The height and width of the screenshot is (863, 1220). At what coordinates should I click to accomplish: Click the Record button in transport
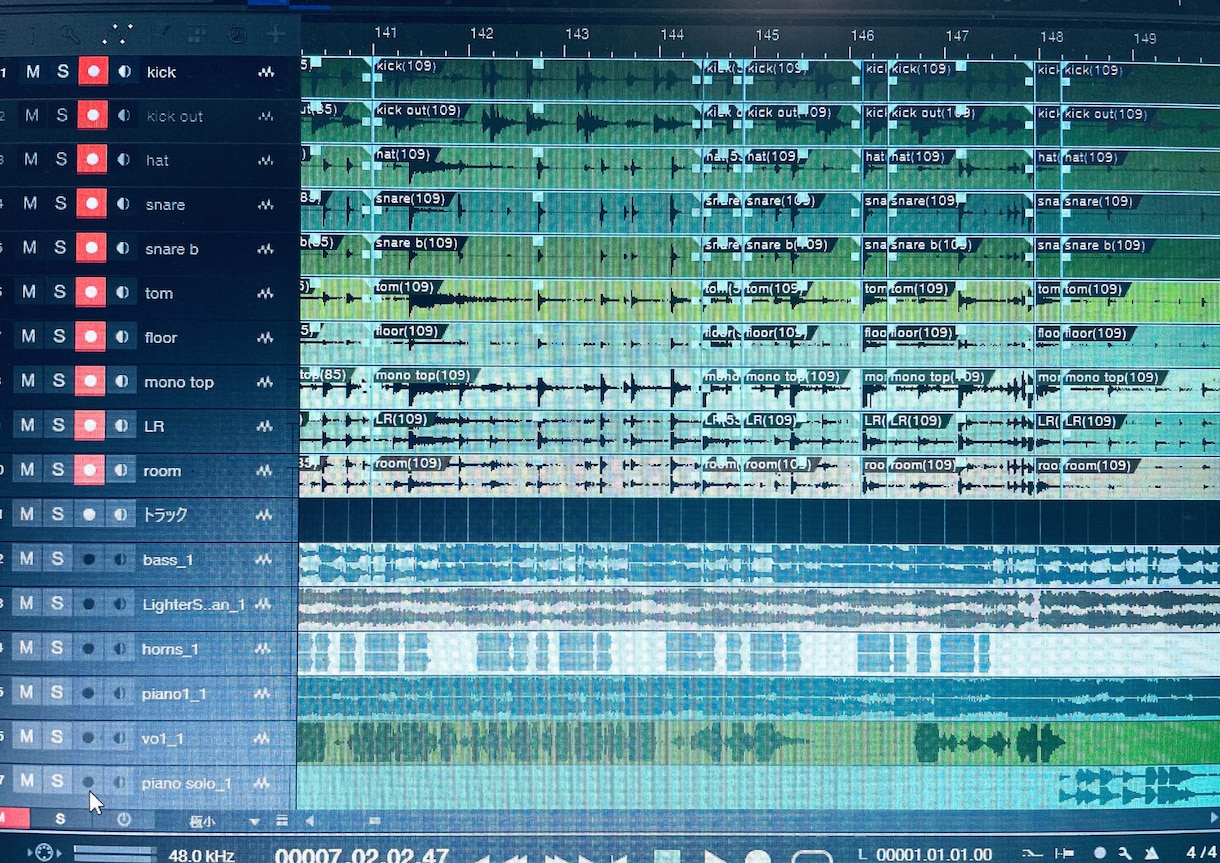[757, 857]
